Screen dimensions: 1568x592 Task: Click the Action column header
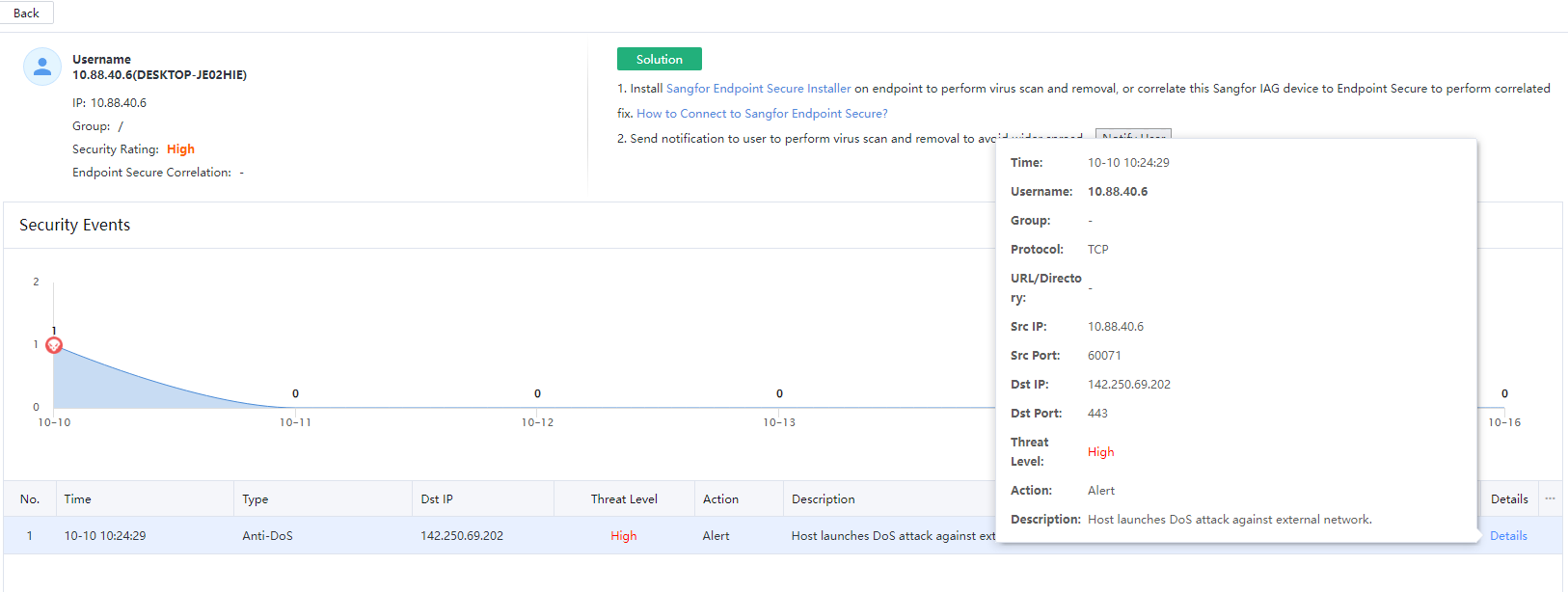click(x=720, y=499)
